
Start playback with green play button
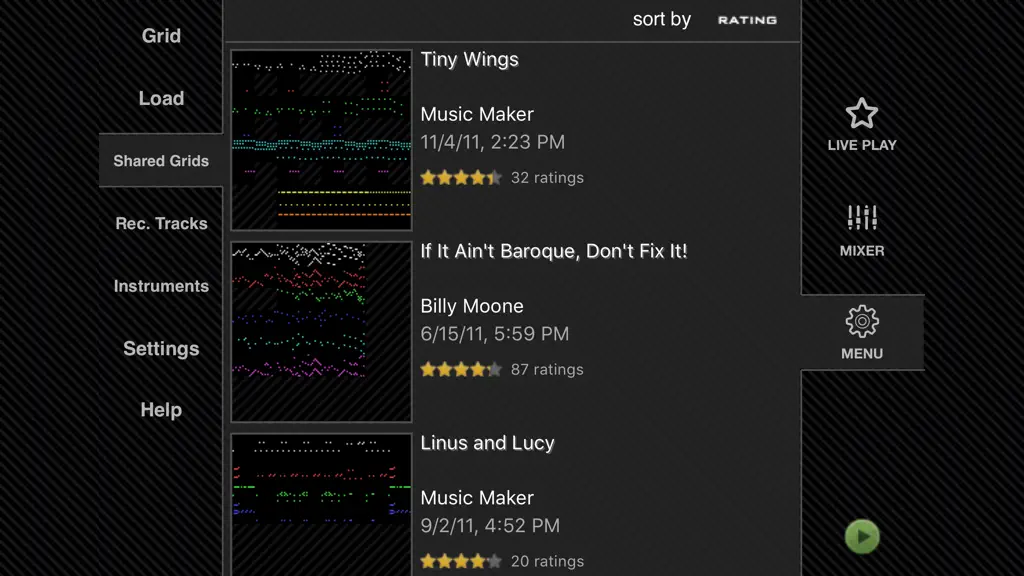862,537
